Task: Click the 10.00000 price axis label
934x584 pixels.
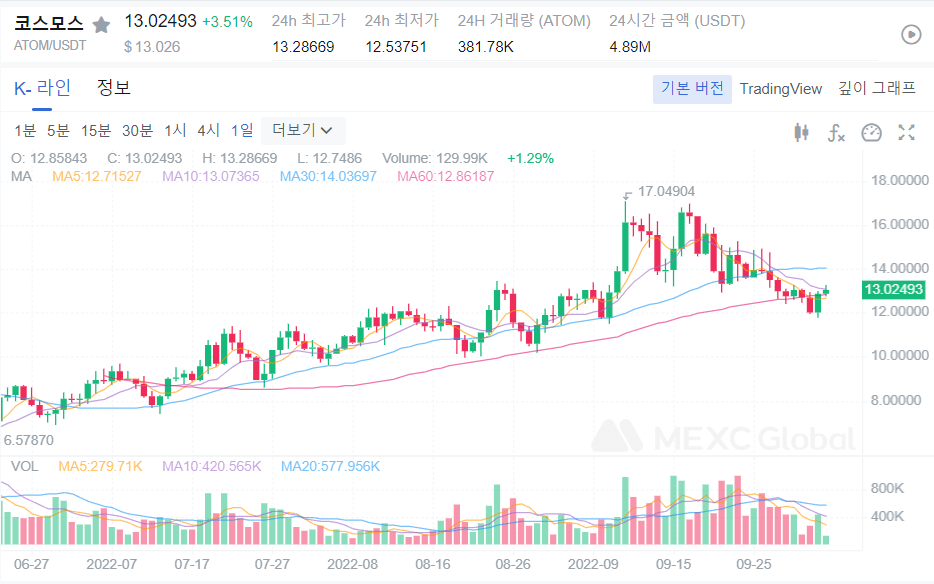Action: [x=899, y=356]
